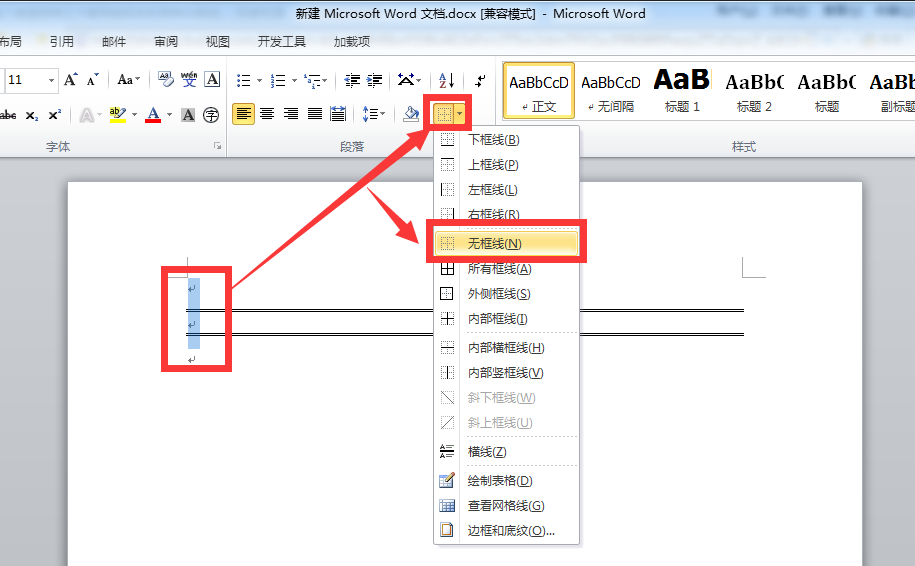The width and height of the screenshot is (915, 566).
Task: Click the Increase Indent icon
Action: pyautogui.click(x=374, y=81)
